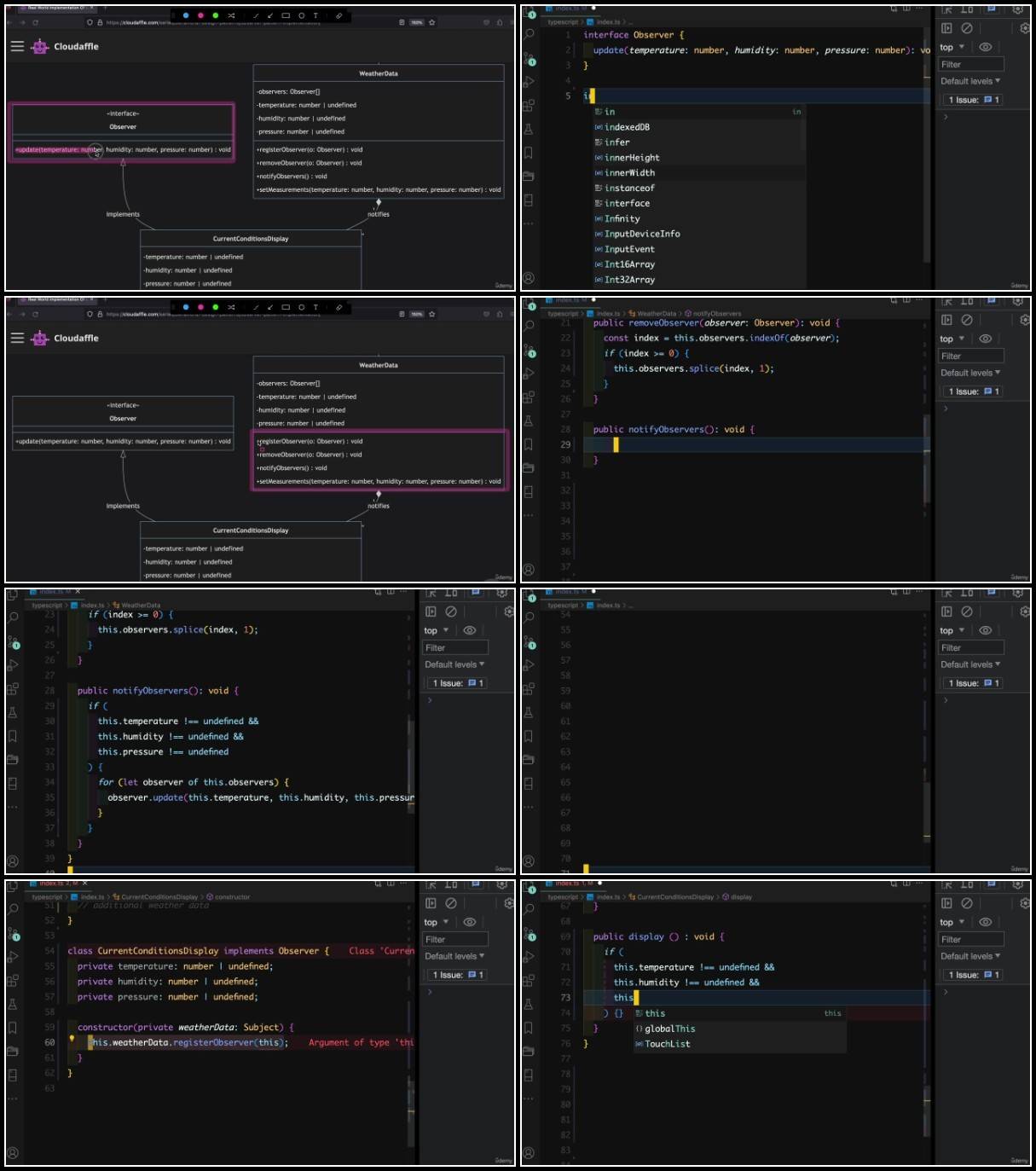The image size is (1036, 1171).
Task: Pick pink color in WeatherData-methods-highlighted browser frame
Action: click(200, 307)
